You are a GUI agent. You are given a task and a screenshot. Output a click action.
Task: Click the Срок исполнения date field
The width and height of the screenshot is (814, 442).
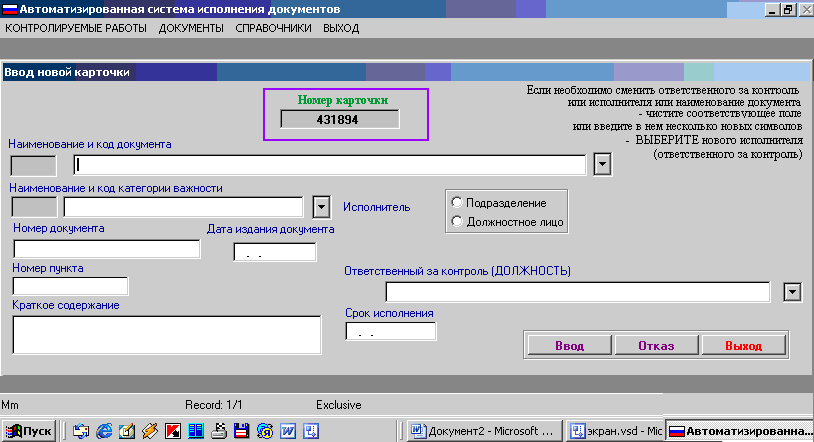click(x=391, y=331)
